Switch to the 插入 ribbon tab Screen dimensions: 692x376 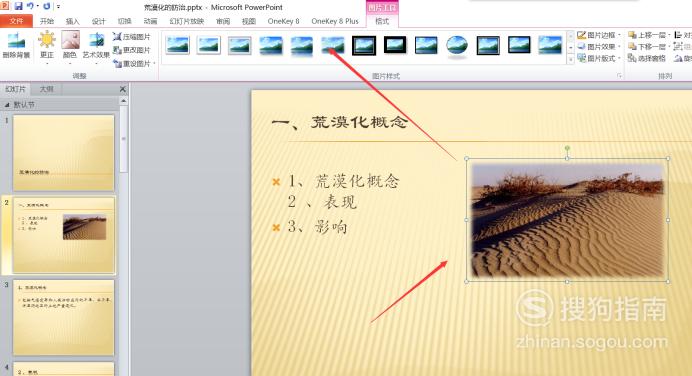[x=72, y=21]
